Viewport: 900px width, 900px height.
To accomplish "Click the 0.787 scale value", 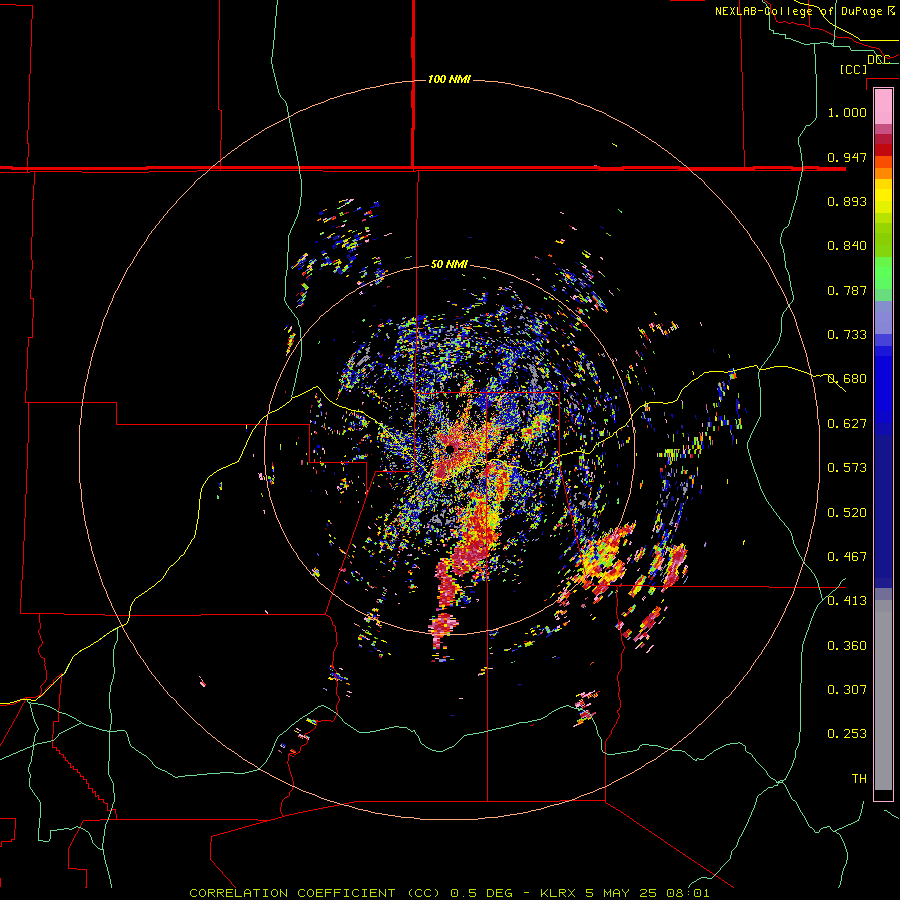I will (847, 290).
